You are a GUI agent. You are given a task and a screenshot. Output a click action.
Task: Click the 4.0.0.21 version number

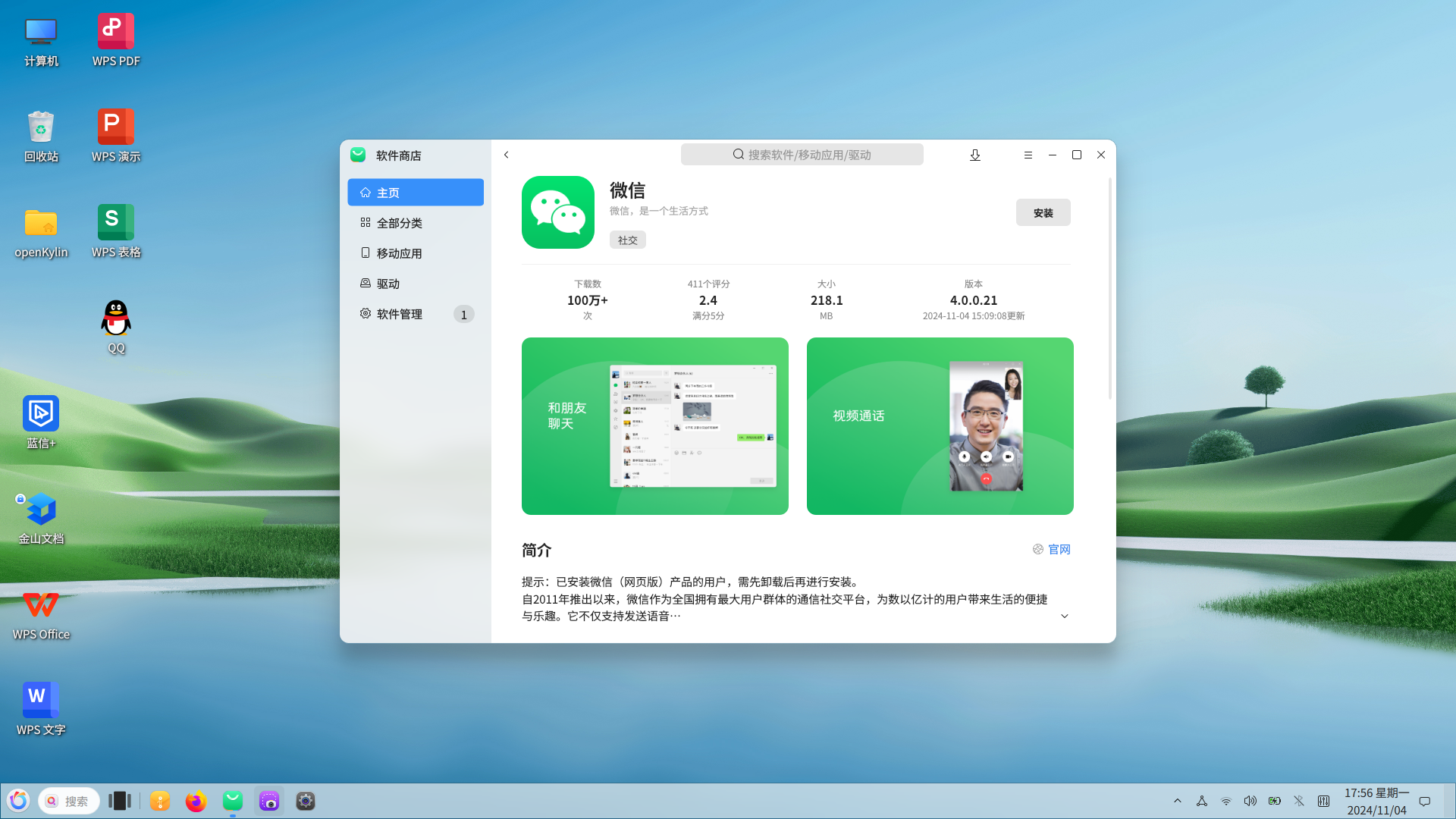click(x=974, y=300)
